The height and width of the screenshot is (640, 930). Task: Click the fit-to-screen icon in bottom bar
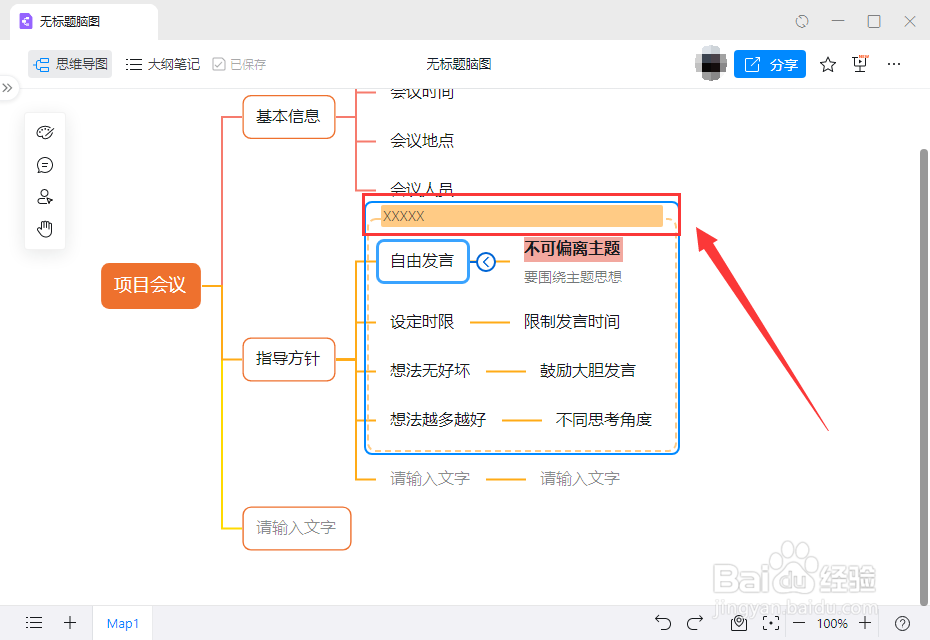(x=771, y=623)
